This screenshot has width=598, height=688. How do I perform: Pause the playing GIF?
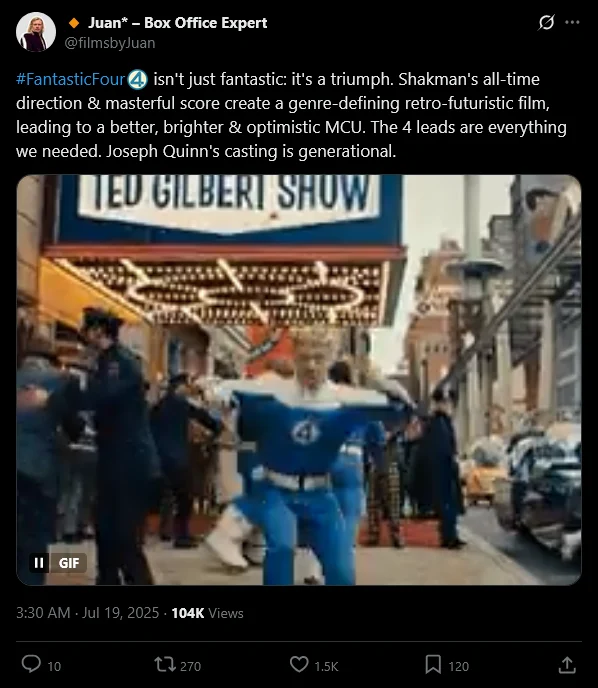39,563
